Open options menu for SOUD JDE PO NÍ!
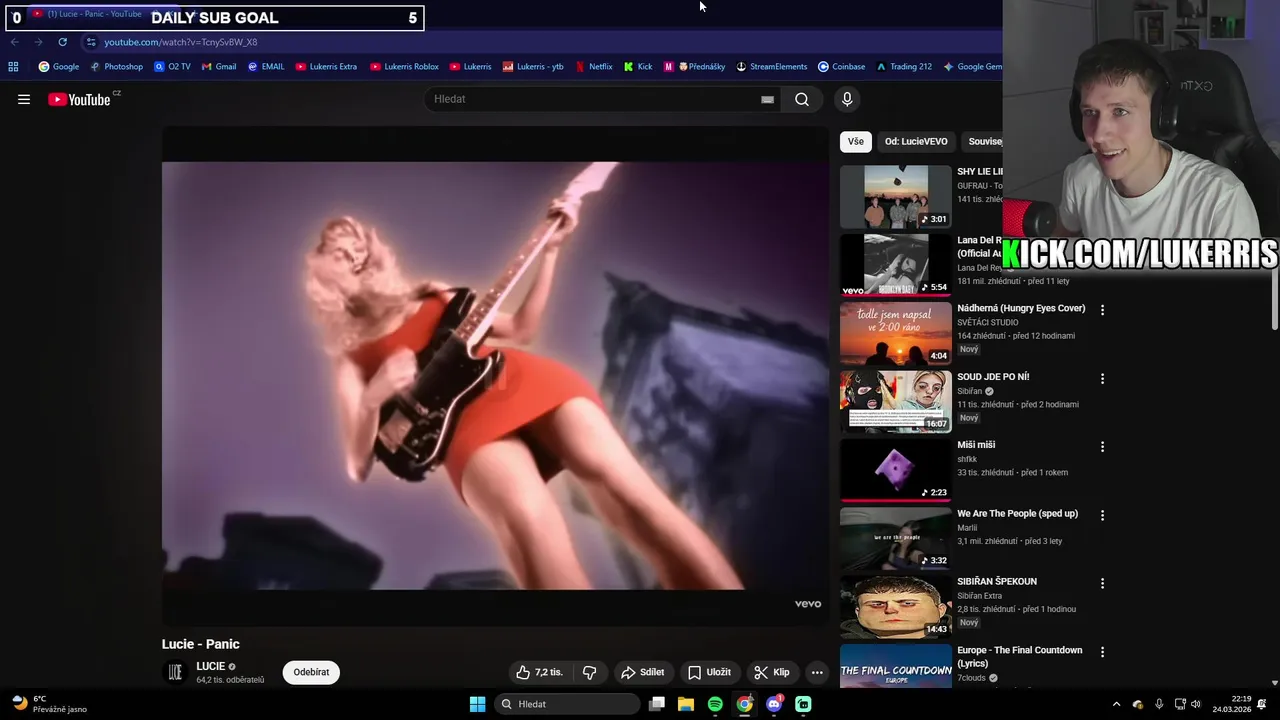 pyautogui.click(x=1102, y=379)
